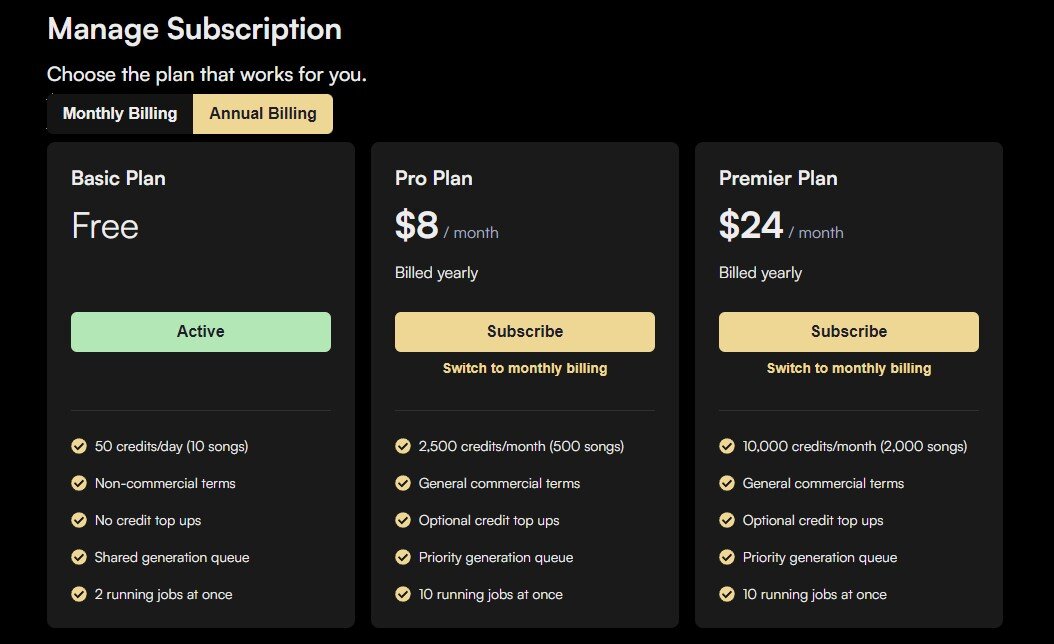Click checkmark icon beside 10,000 credits/month
This screenshot has width=1054, height=644.
click(x=727, y=446)
